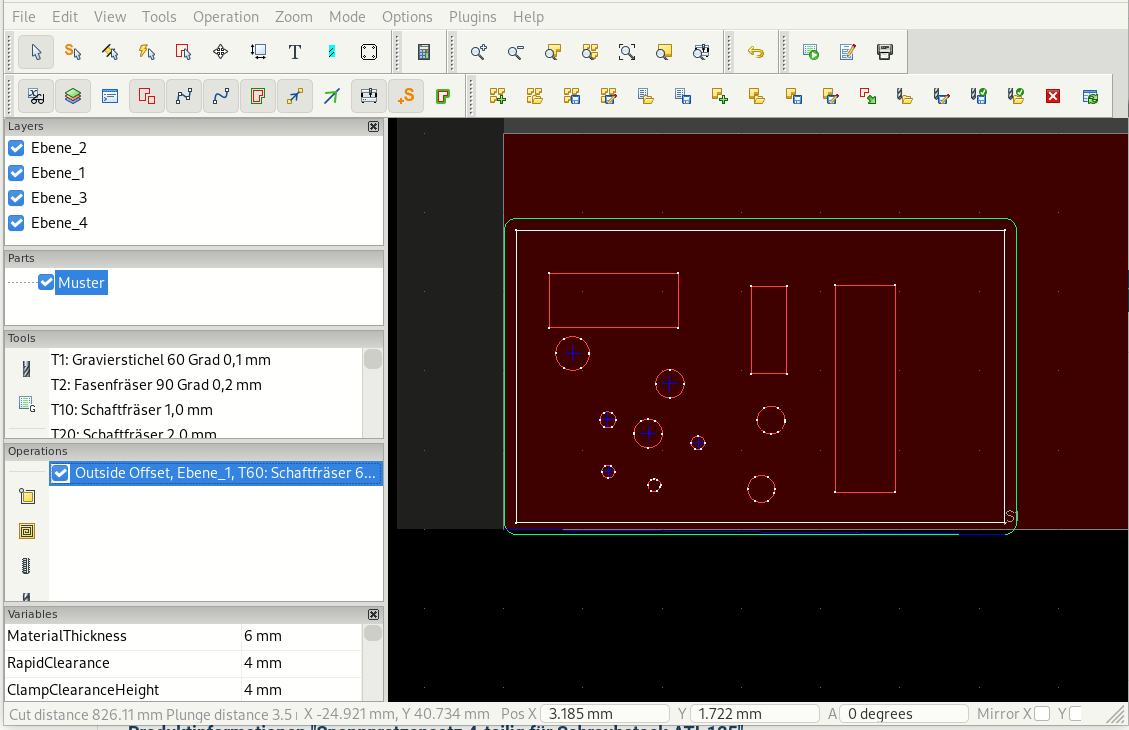Click the ClampClearanceHeight variable name
The width and height of the screenshot is (1129, 730).
83,690
